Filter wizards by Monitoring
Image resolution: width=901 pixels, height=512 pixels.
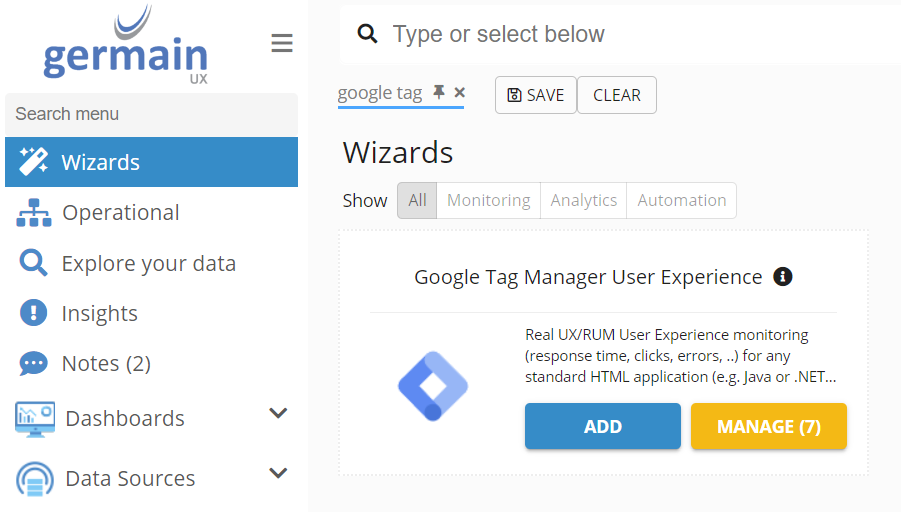click(x=488, y=200)
